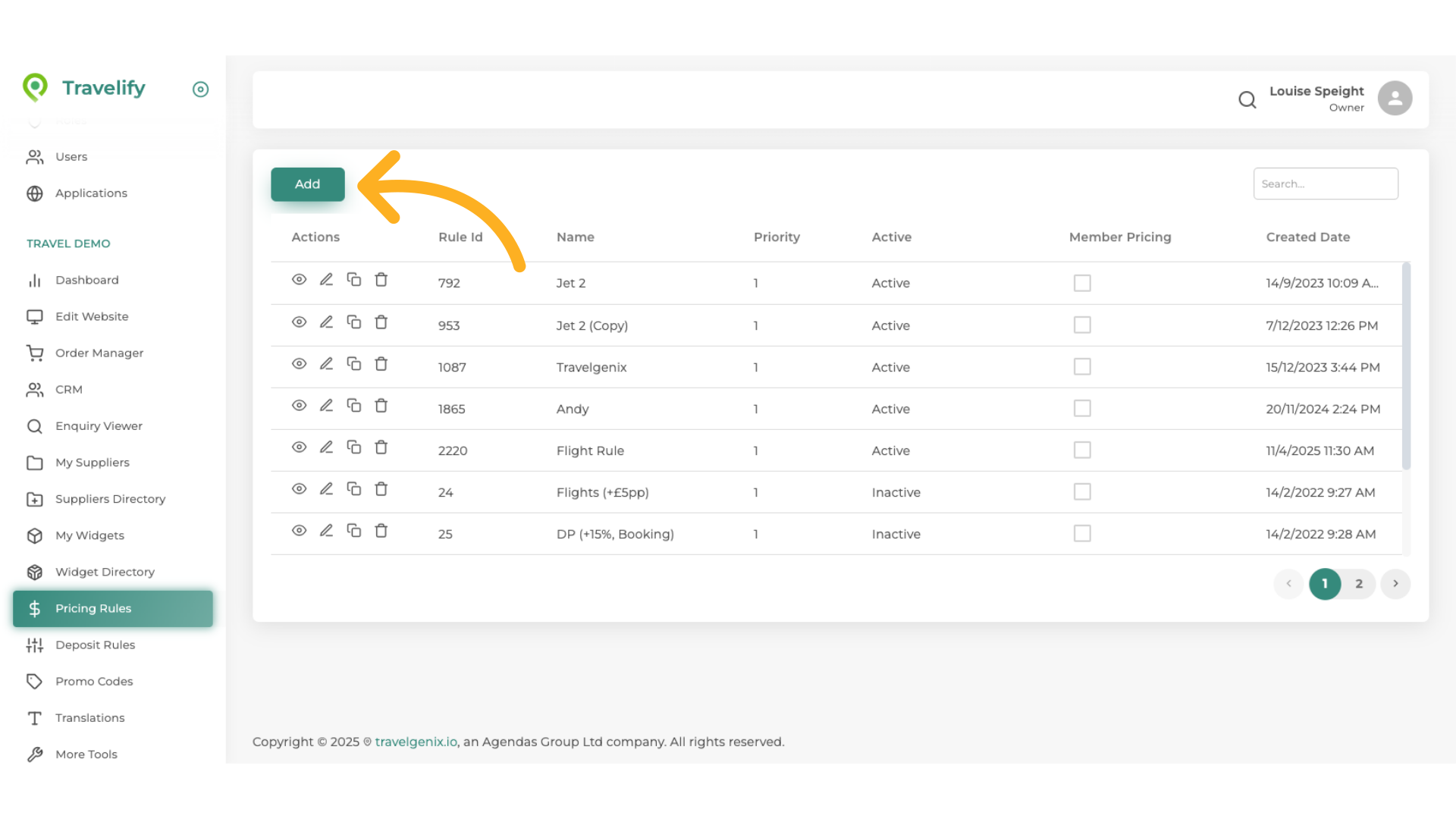Jump to page 2 of rules

(1359, 584)
